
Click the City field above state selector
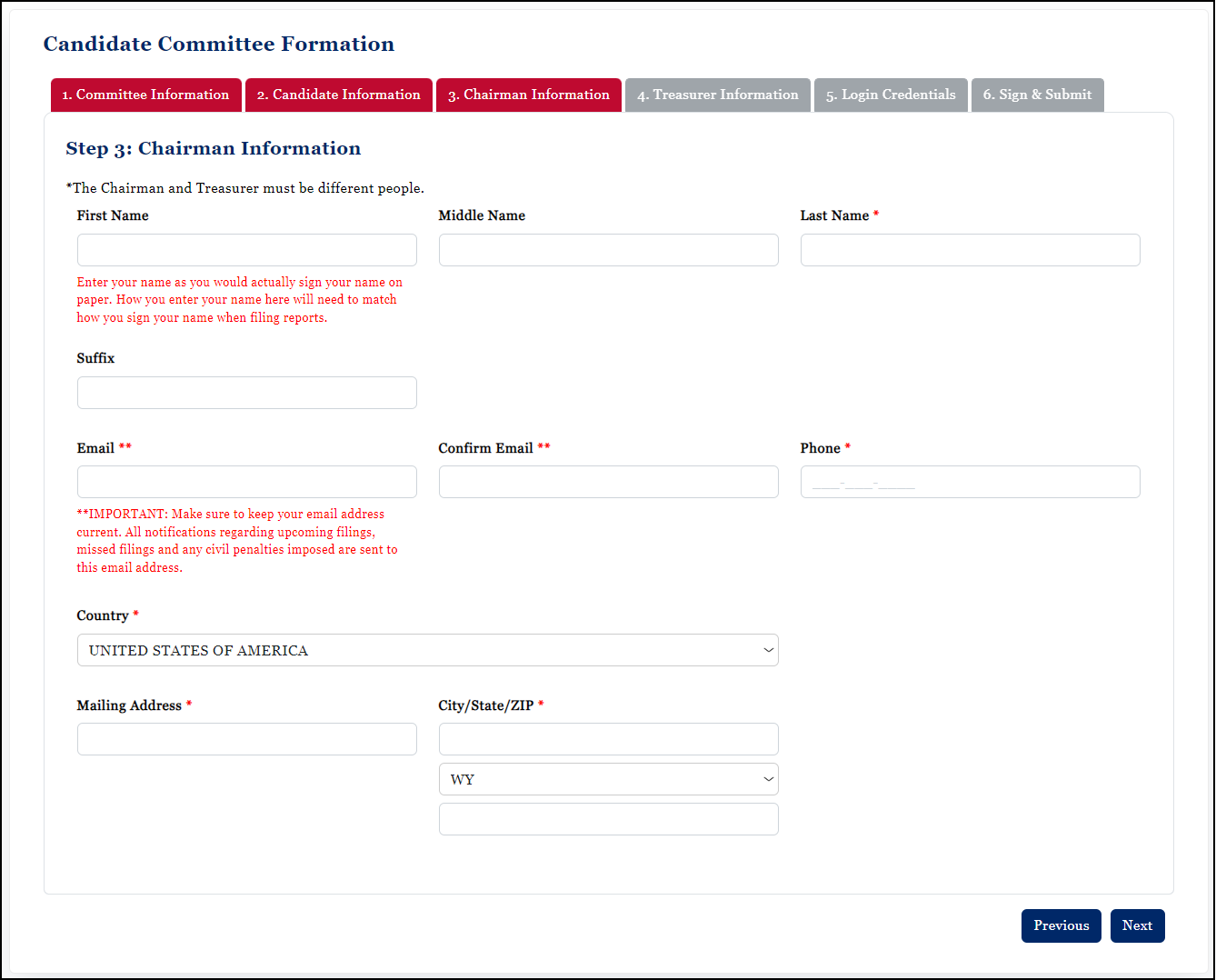[x=608, y=739]
